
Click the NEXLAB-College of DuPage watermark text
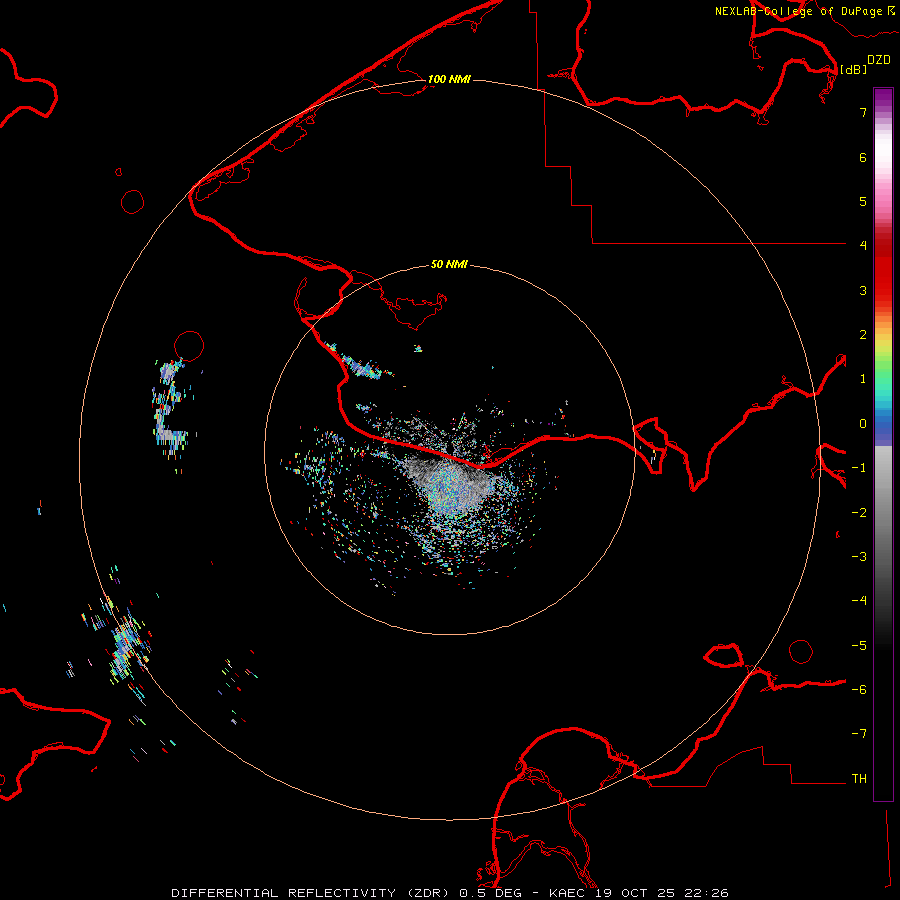[804, 11]
